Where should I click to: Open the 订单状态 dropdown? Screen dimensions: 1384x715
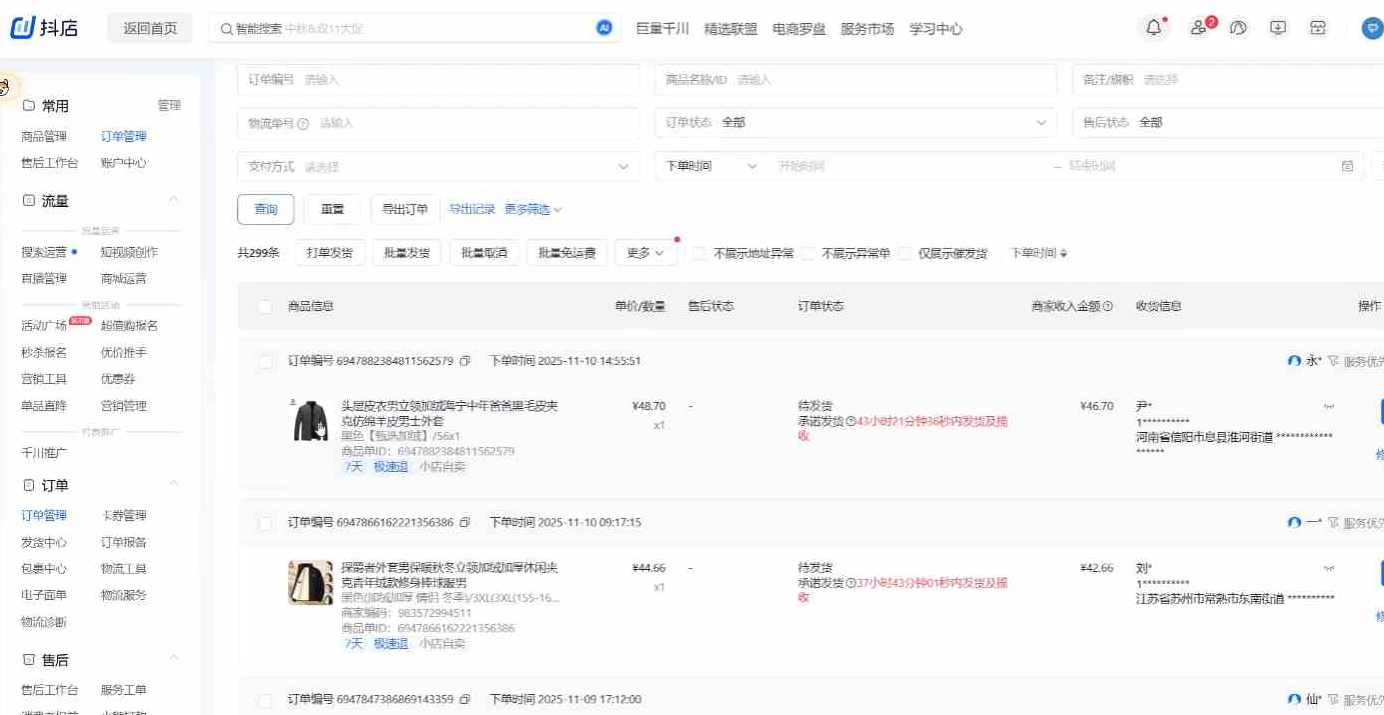click(855, 121)
